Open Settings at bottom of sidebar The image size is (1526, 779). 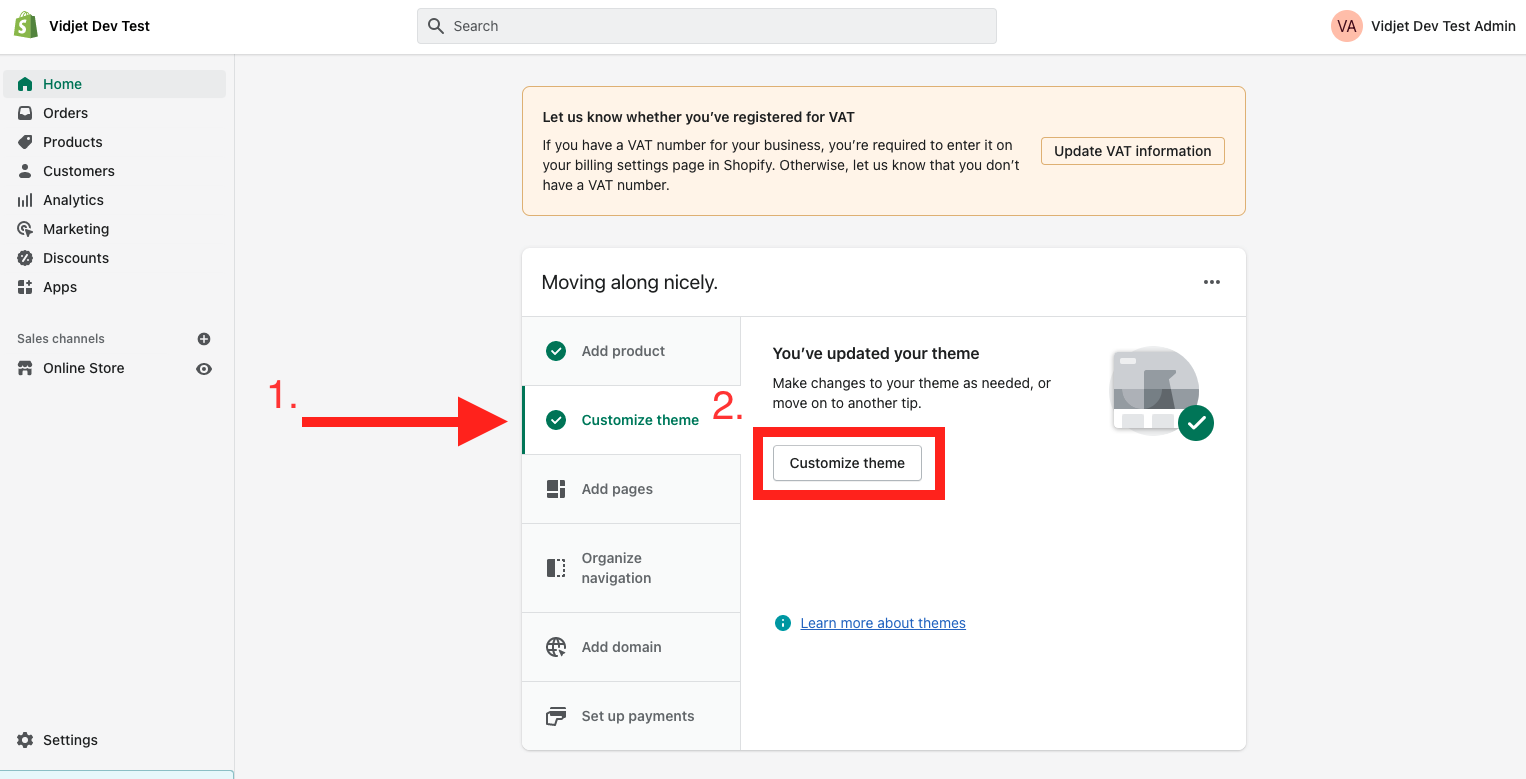coord(115,740)
